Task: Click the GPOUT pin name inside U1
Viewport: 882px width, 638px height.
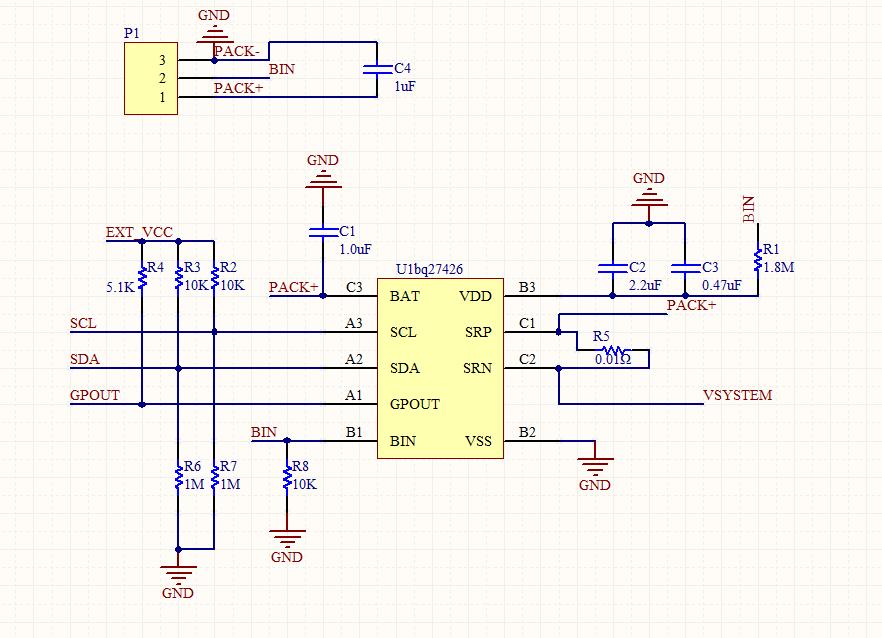Action: point(415,405)
